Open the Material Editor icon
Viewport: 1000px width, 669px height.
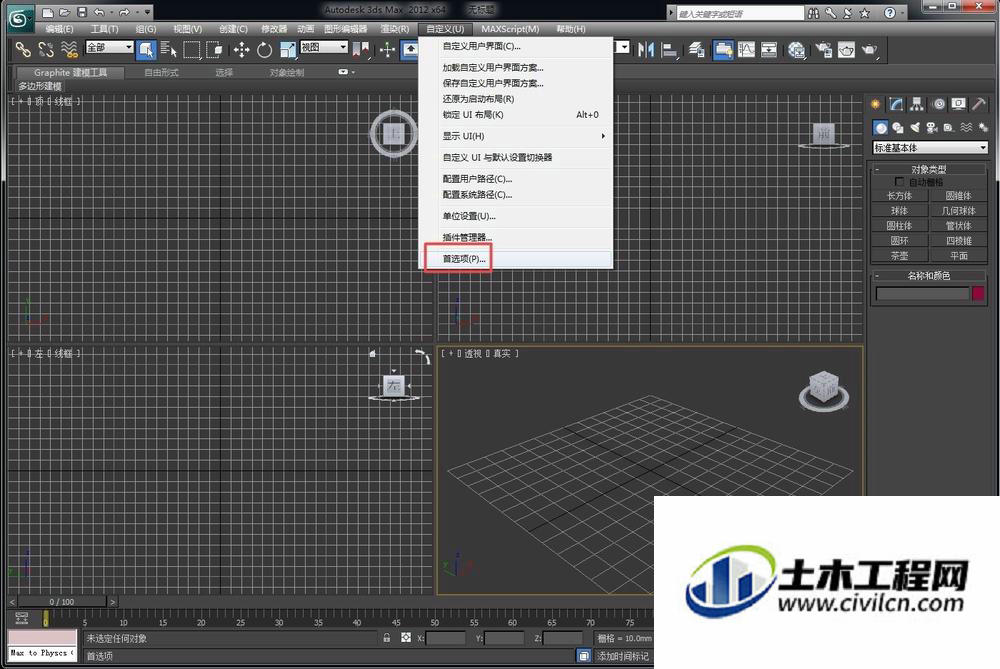tap(796, 50)
